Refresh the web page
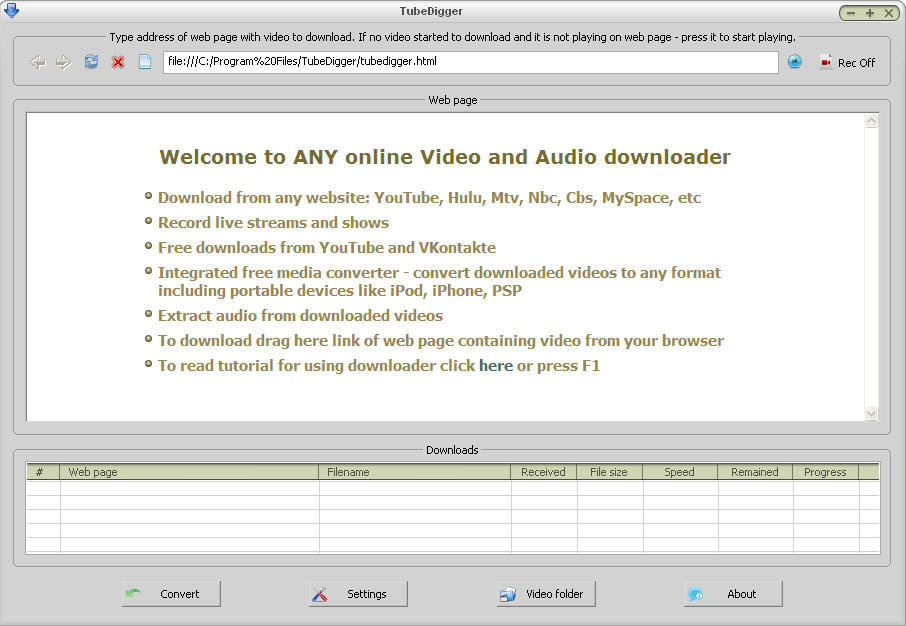This screenshot has height=626, width=906. tap(91, 61)
